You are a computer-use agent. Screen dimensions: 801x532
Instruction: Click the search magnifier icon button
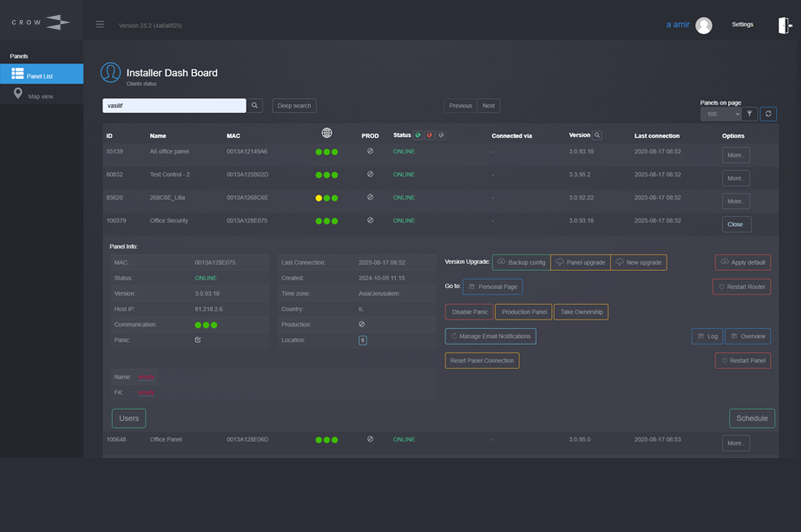(x=256, y=105)
